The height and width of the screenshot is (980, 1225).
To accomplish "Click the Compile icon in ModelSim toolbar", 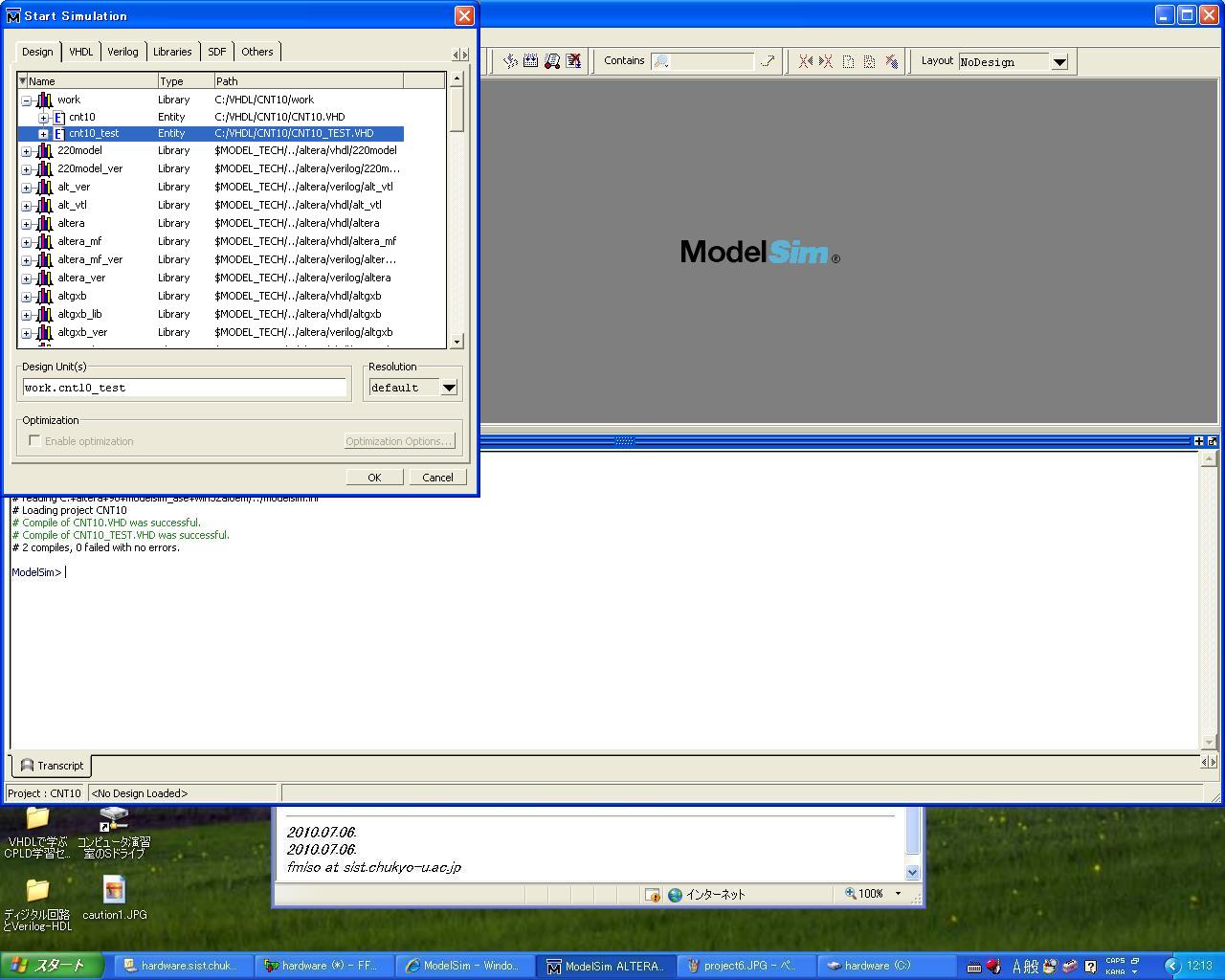I will pyautogui.click(x=510, y=61).
